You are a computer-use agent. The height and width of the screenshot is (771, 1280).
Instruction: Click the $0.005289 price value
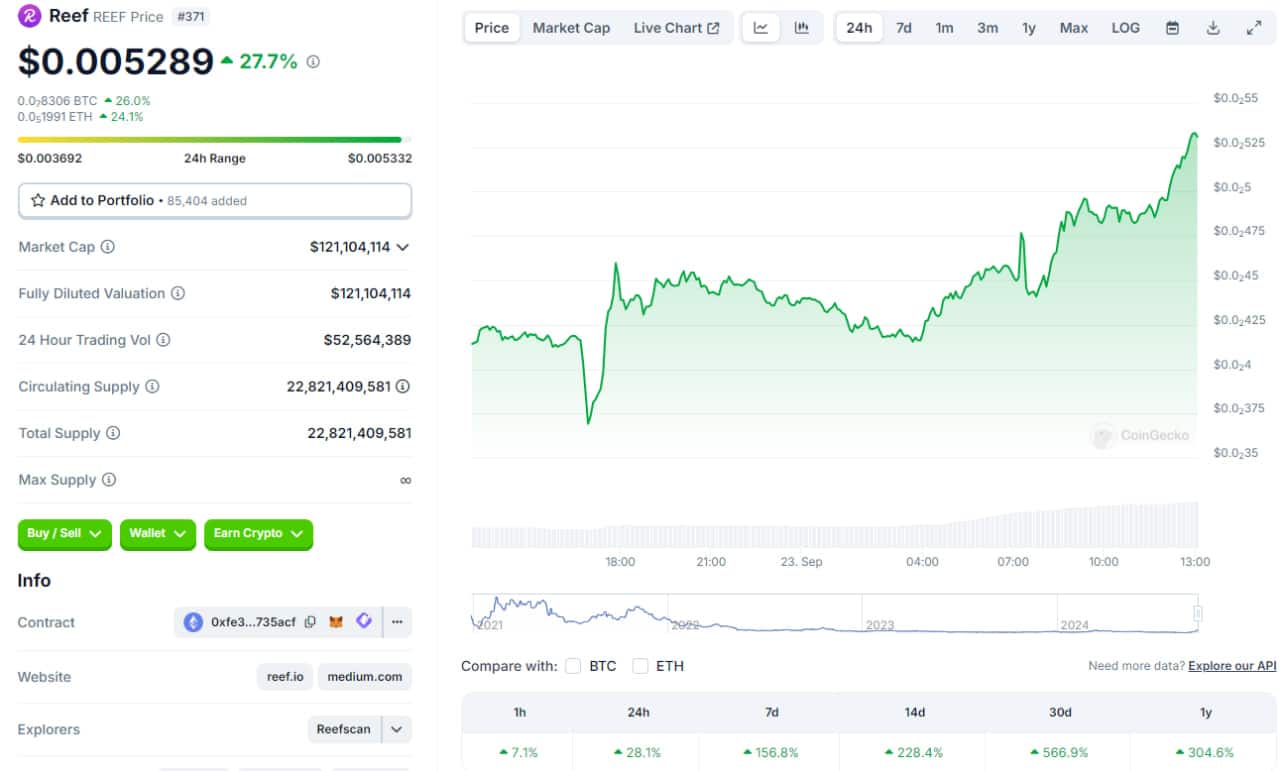click(116, 62)
